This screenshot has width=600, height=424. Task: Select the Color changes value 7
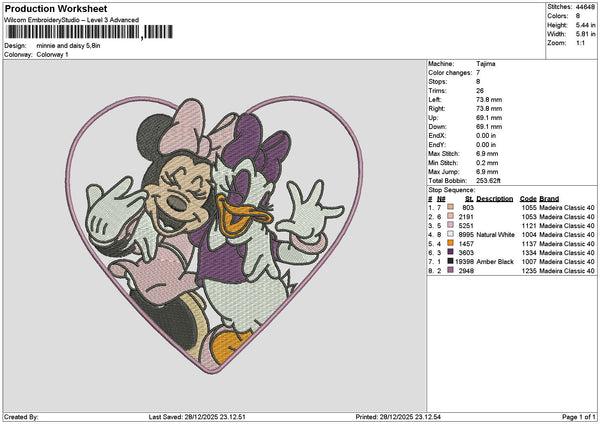pyautogui.click(x=478, y=73)
